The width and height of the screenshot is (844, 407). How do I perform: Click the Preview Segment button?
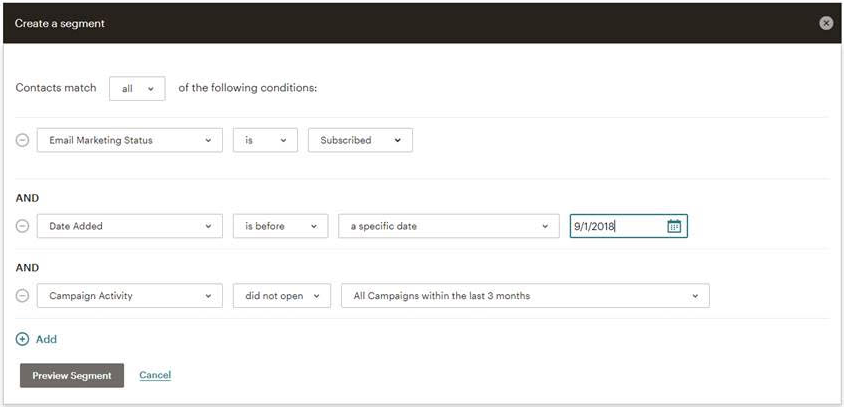72,376
